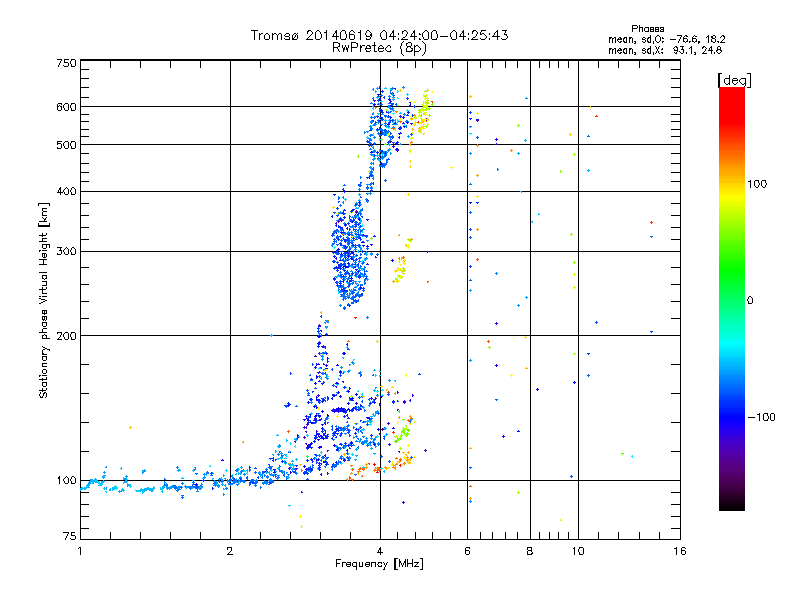Click the x-axis tick label '8'

click(530, 551)
